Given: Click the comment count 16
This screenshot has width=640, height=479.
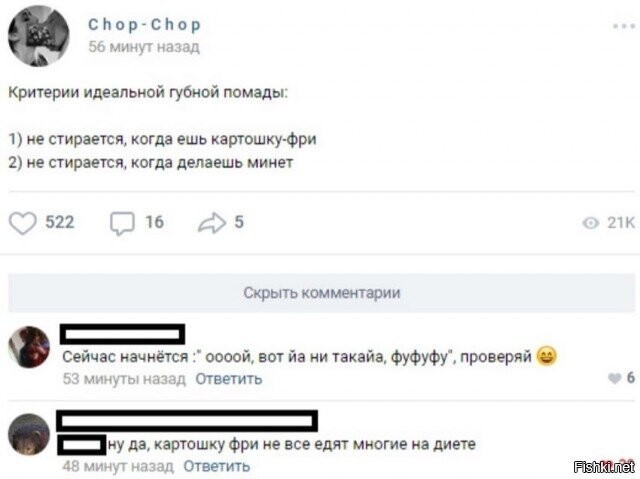Looking at the screenshot, I should (x=154, y=222).
